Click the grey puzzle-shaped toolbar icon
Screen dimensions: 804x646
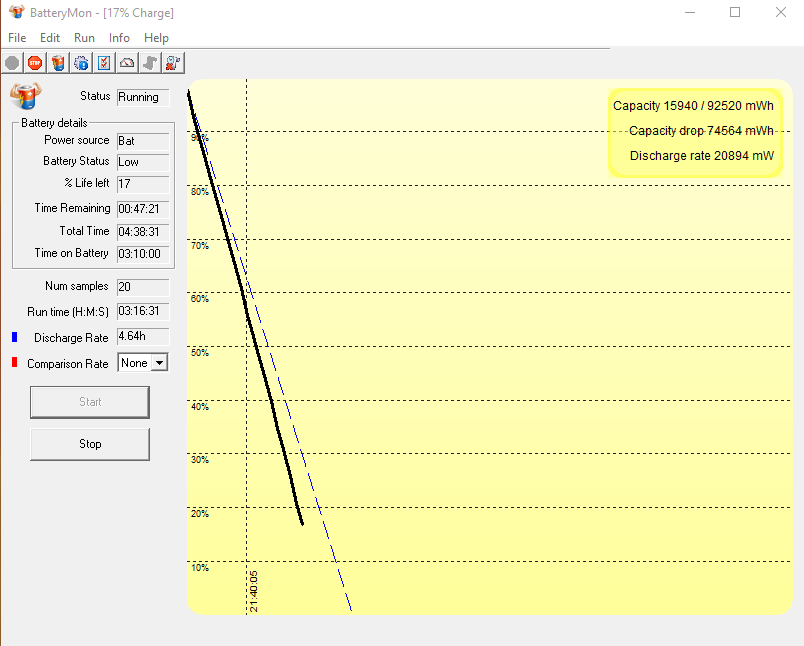(150, 63)
